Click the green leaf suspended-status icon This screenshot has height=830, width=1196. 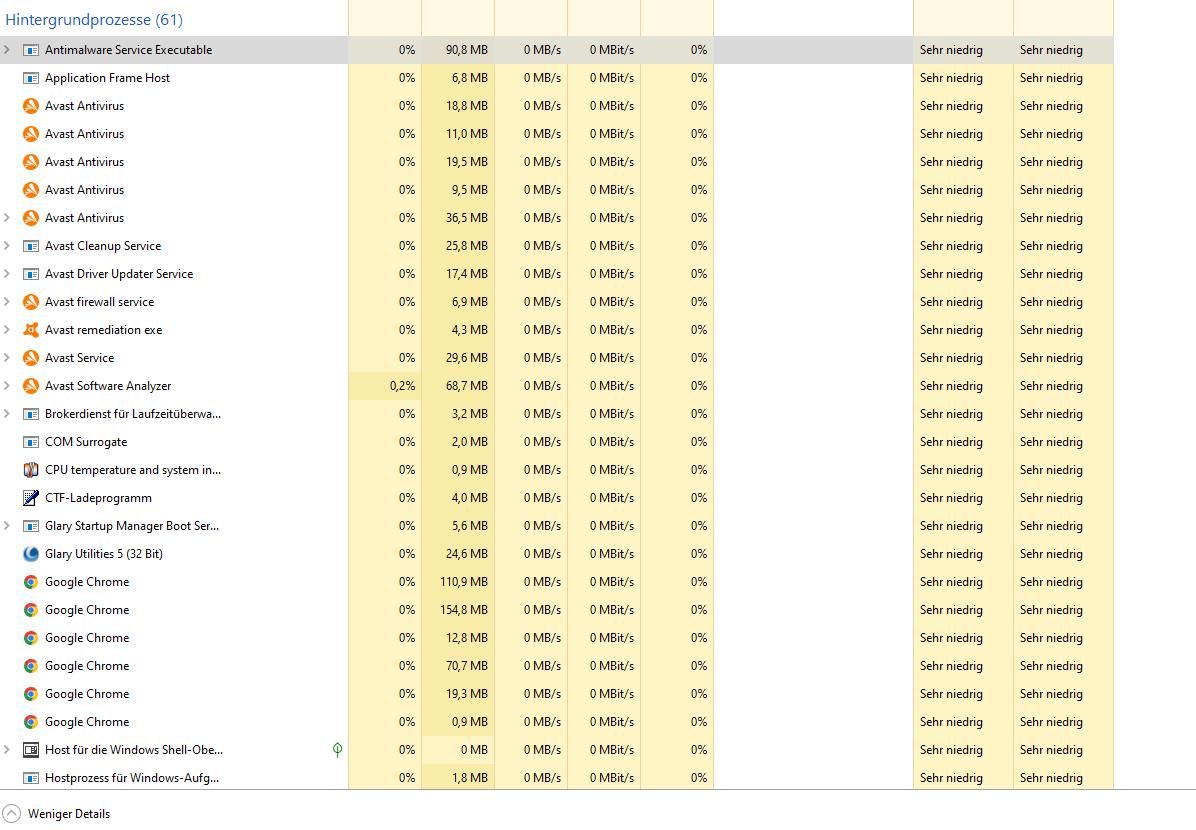pos(337,750)
